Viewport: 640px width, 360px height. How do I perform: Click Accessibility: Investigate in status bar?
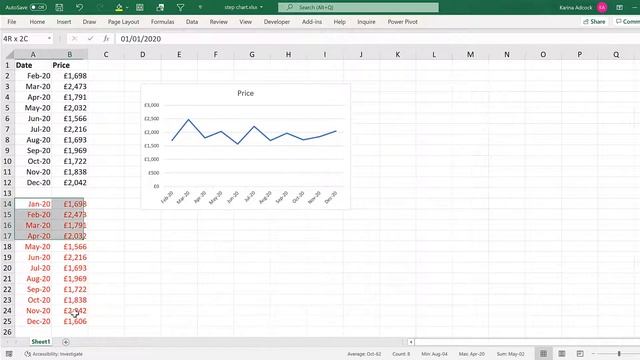(x=53, y=354)
